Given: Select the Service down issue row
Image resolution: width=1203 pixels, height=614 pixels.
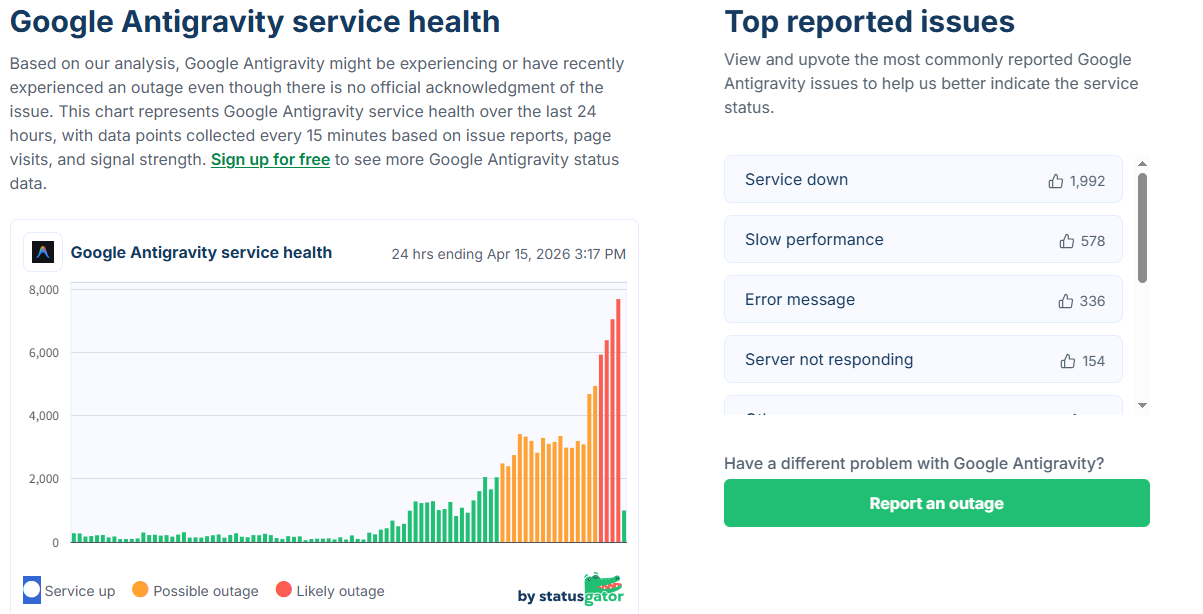Looking at the screenshot, I should (923, 179).
